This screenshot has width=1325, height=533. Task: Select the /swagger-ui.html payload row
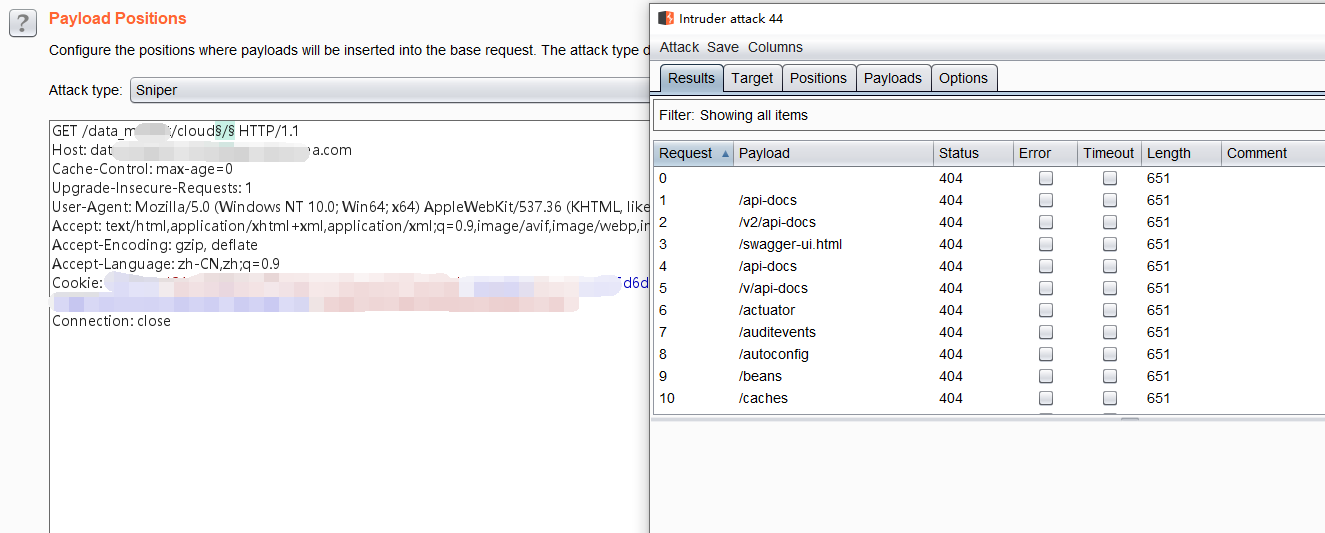[989, 244]
